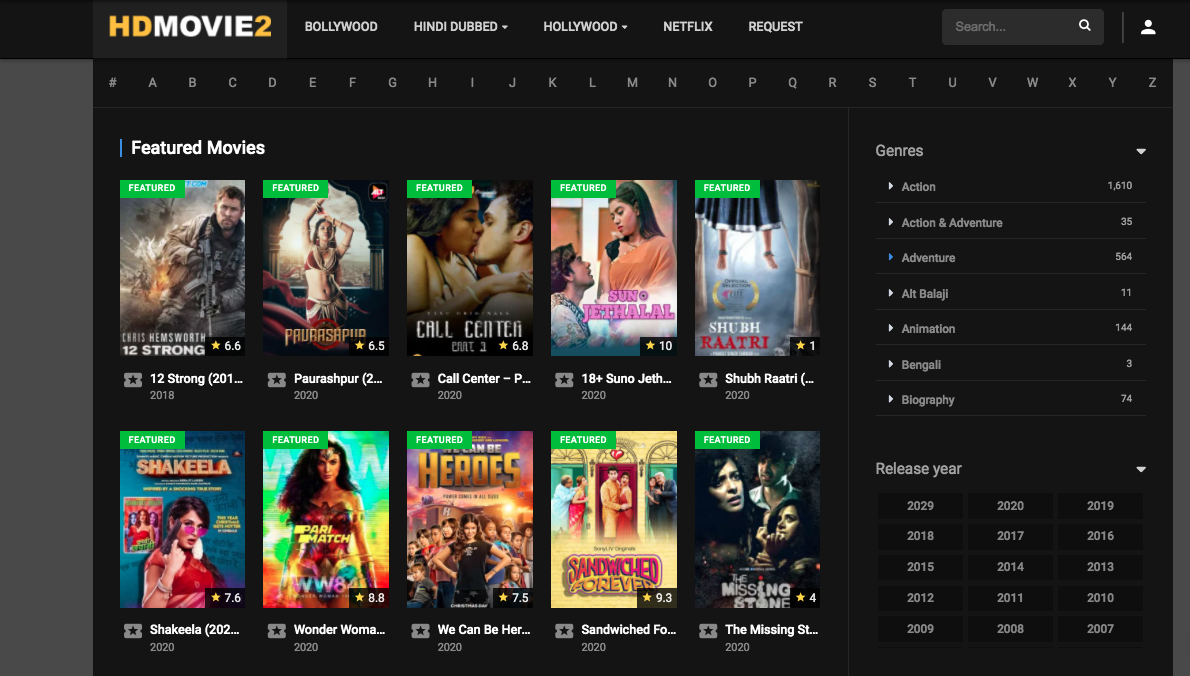
Task: Filter titles by the # symbol
Action: pyautogui.click(x=112, y=83)
